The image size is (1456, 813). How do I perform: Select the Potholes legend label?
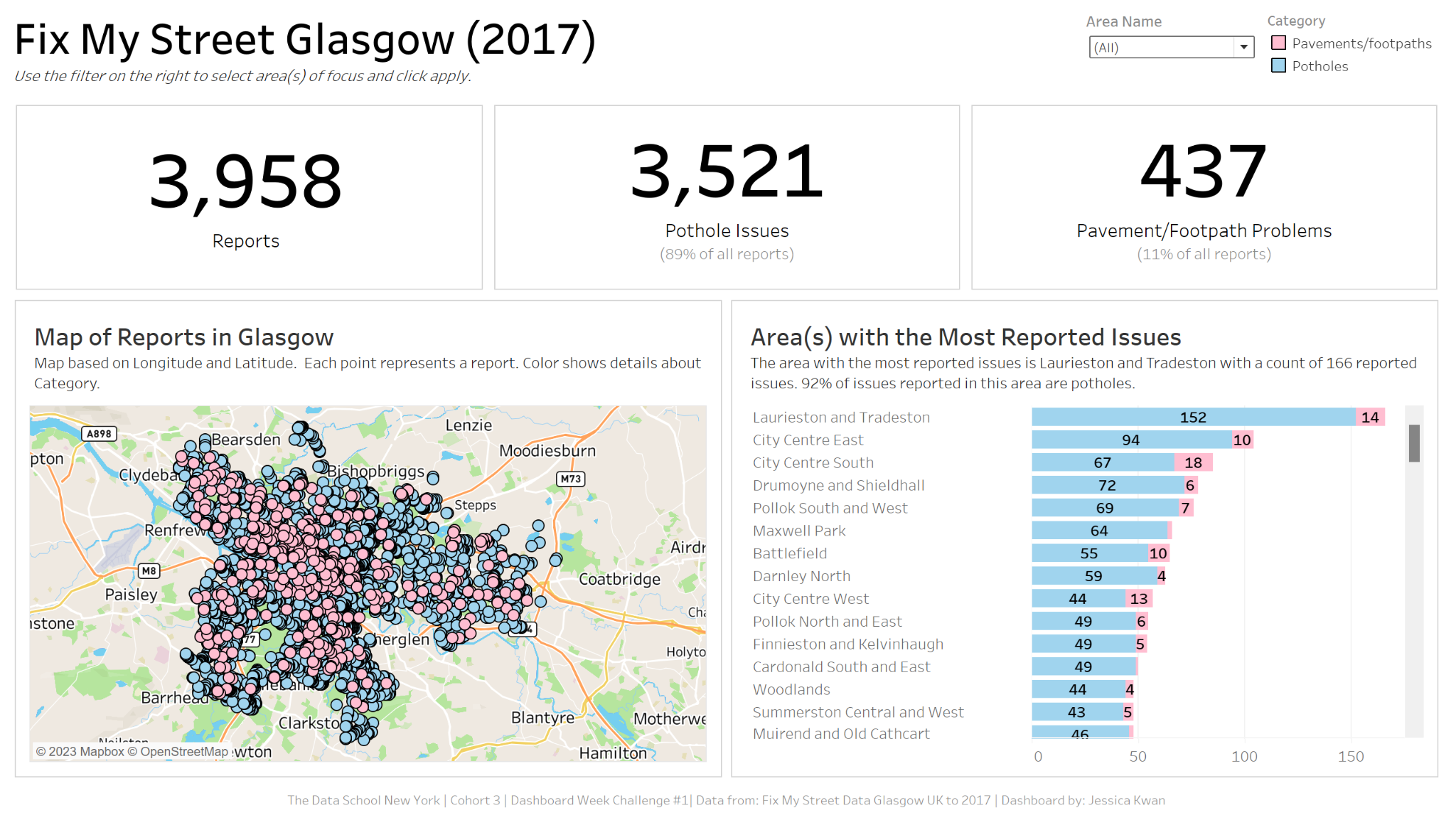1319,66
